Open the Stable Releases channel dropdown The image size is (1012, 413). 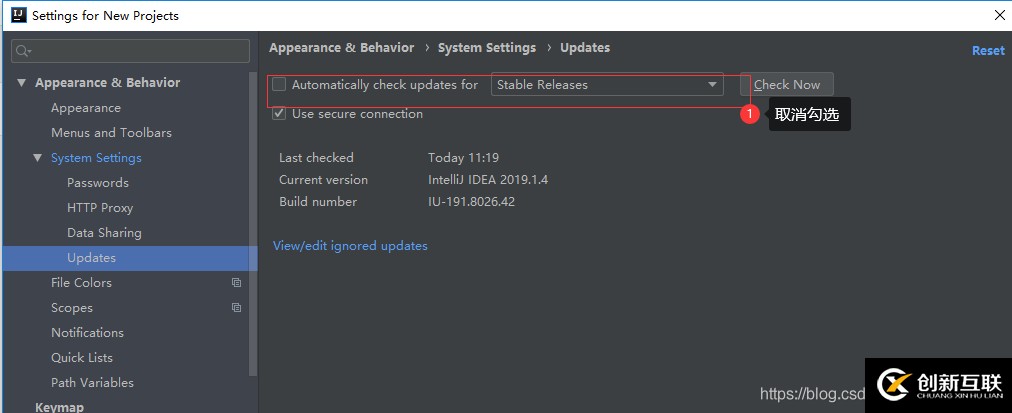click(x=607, y=85)
